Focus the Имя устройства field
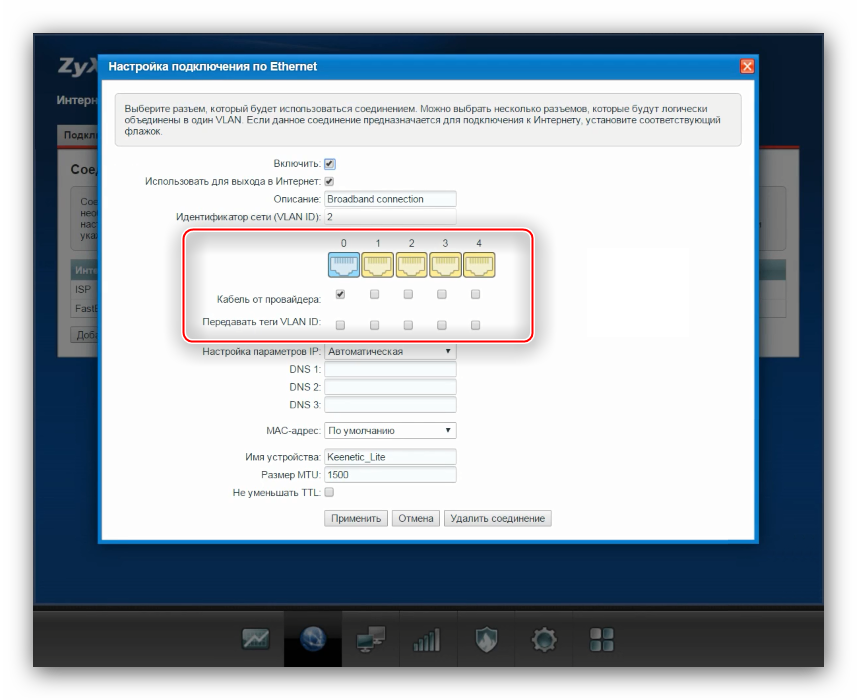Viewport: 857px width, 700px height. (x=390, y=457)
